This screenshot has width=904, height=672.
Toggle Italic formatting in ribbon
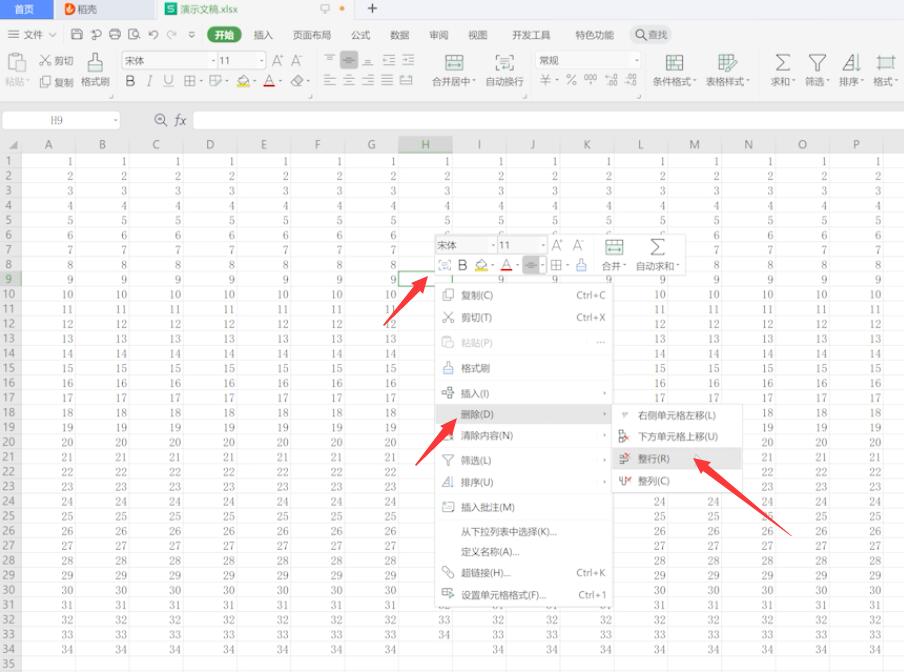(x=149, y=81)
